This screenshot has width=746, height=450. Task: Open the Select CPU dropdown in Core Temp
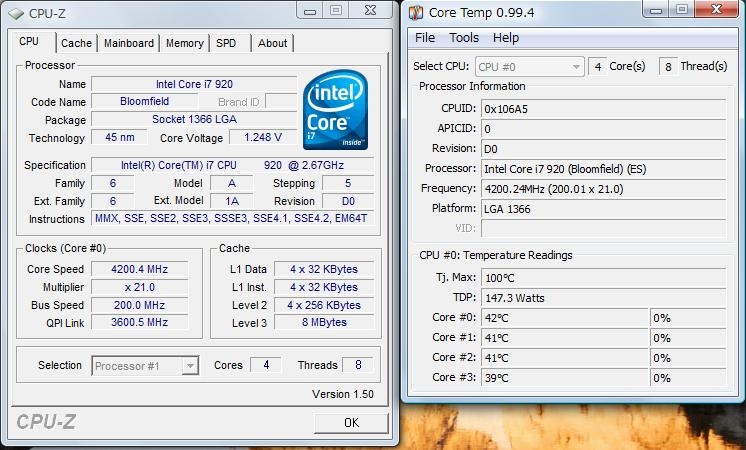529,67
